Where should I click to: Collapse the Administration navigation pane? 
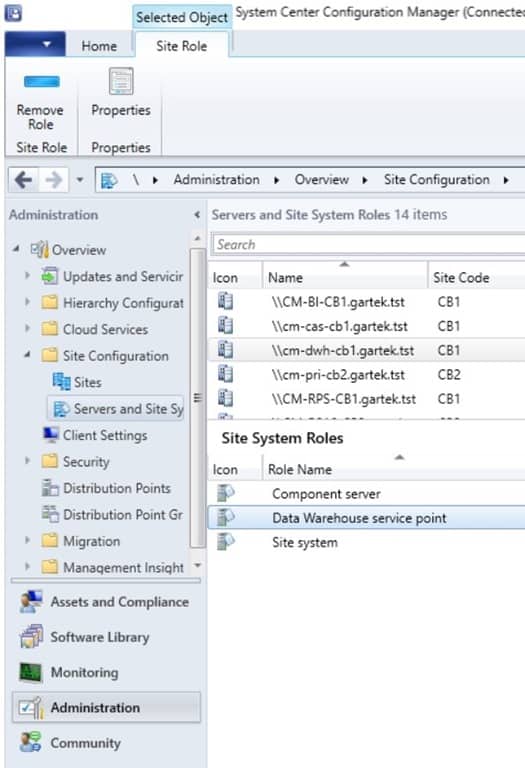197,215
